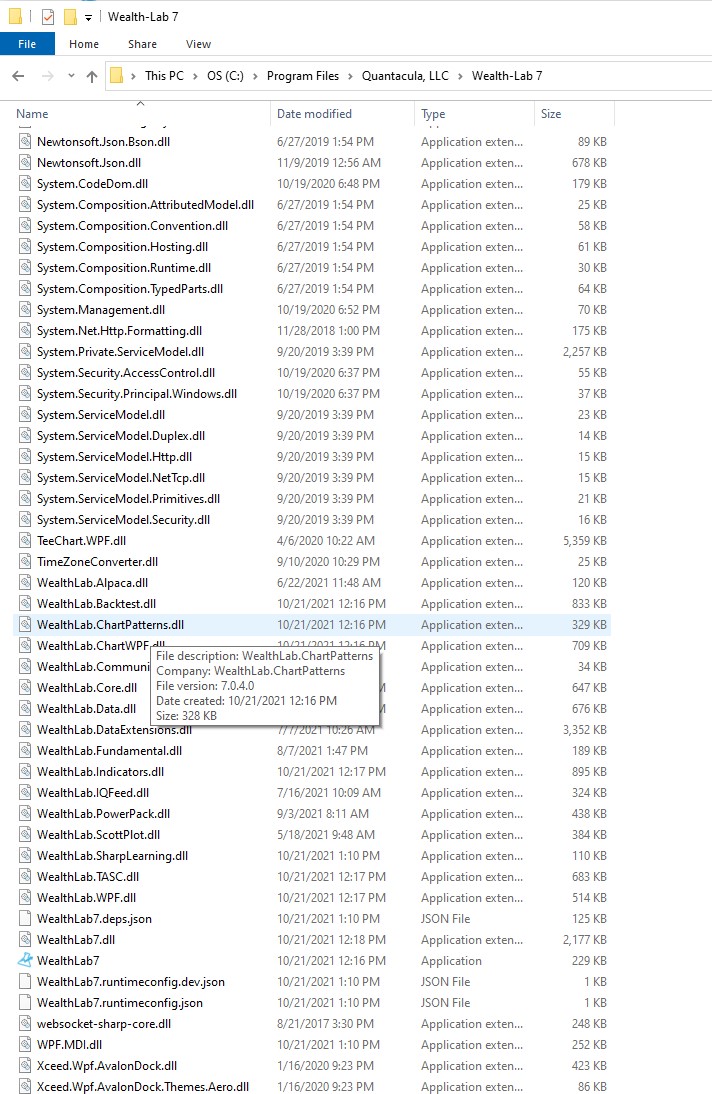Image resolution: width=712 pixels, height=1094 pixels.
Task: Click the Properties checkmark icon in title bar
Action: pos(47,17)
